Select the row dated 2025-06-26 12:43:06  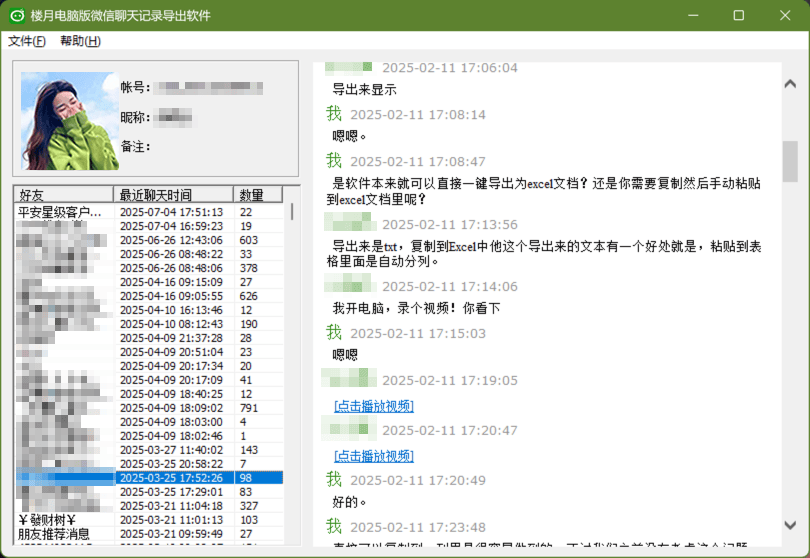pos(149,240)
